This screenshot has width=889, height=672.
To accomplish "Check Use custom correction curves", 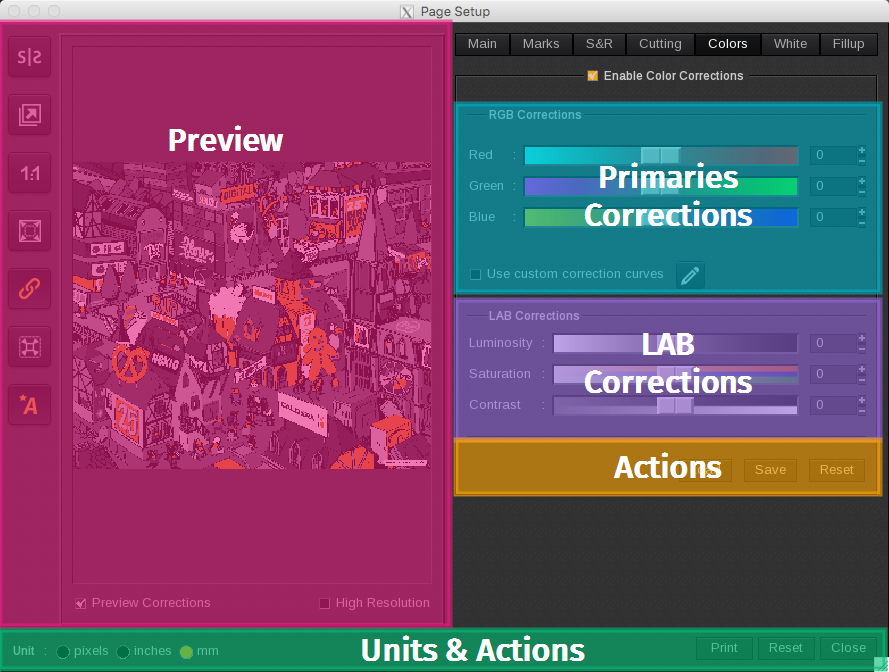I will [x=476, y=274].
